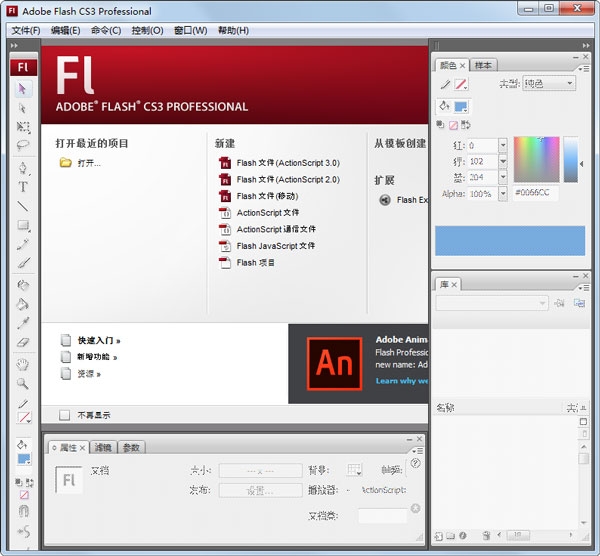Screen dimensions: 600x556
Task: Select the Text tool in the toolbox
Action: [x=23, y=187]
